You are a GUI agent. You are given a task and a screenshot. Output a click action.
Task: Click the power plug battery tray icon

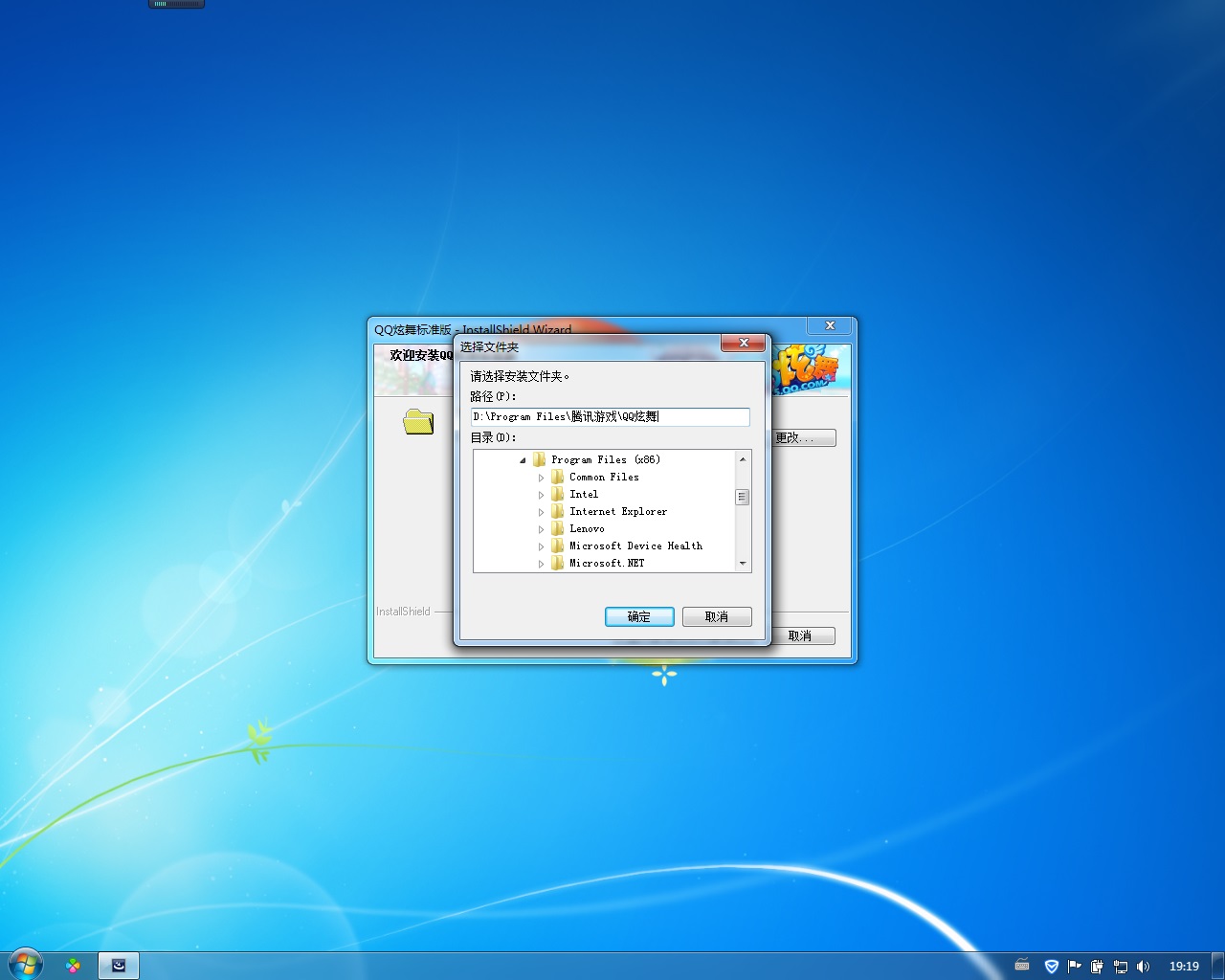[1097, 966]
